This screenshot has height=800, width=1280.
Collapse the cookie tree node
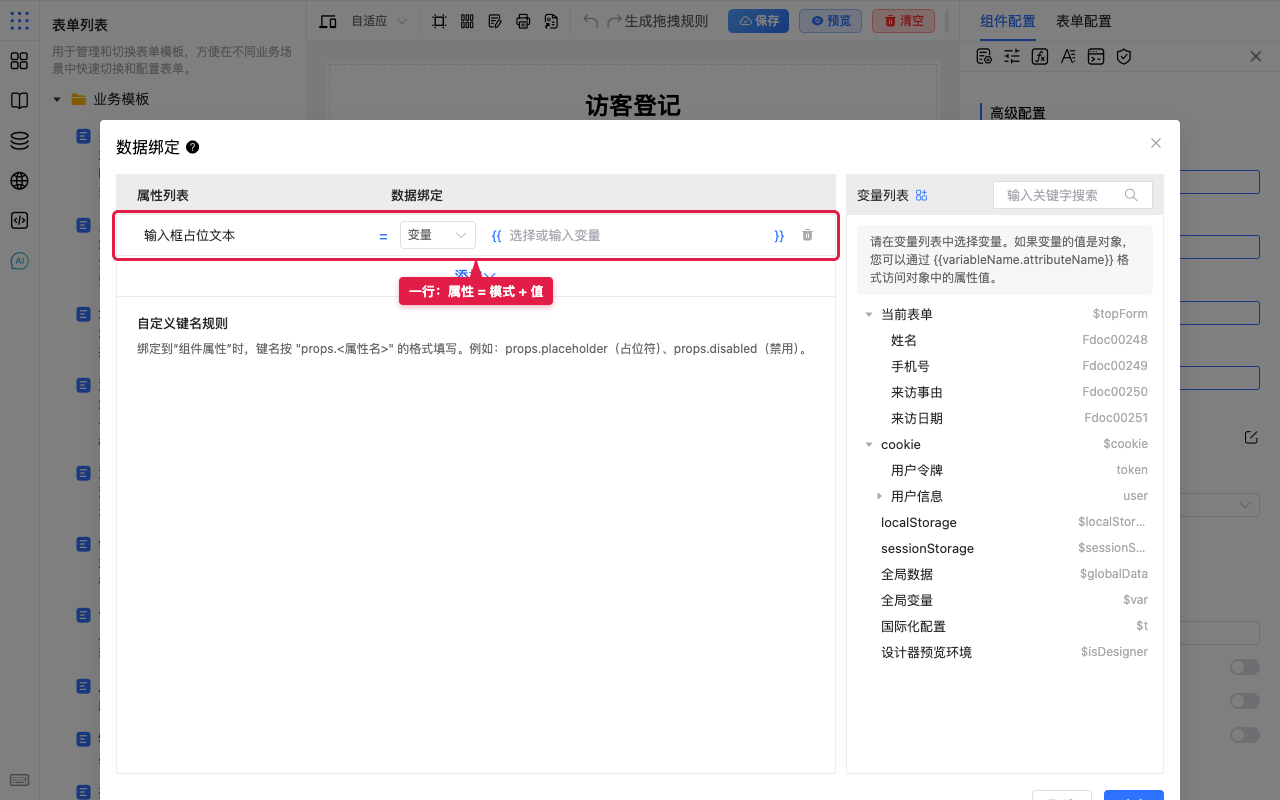[868, 444]
